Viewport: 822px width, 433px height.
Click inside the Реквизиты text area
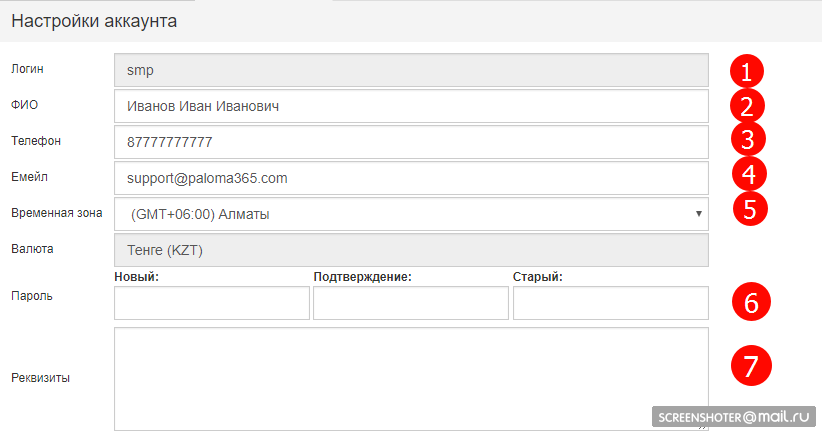click(x=411, y=377)
